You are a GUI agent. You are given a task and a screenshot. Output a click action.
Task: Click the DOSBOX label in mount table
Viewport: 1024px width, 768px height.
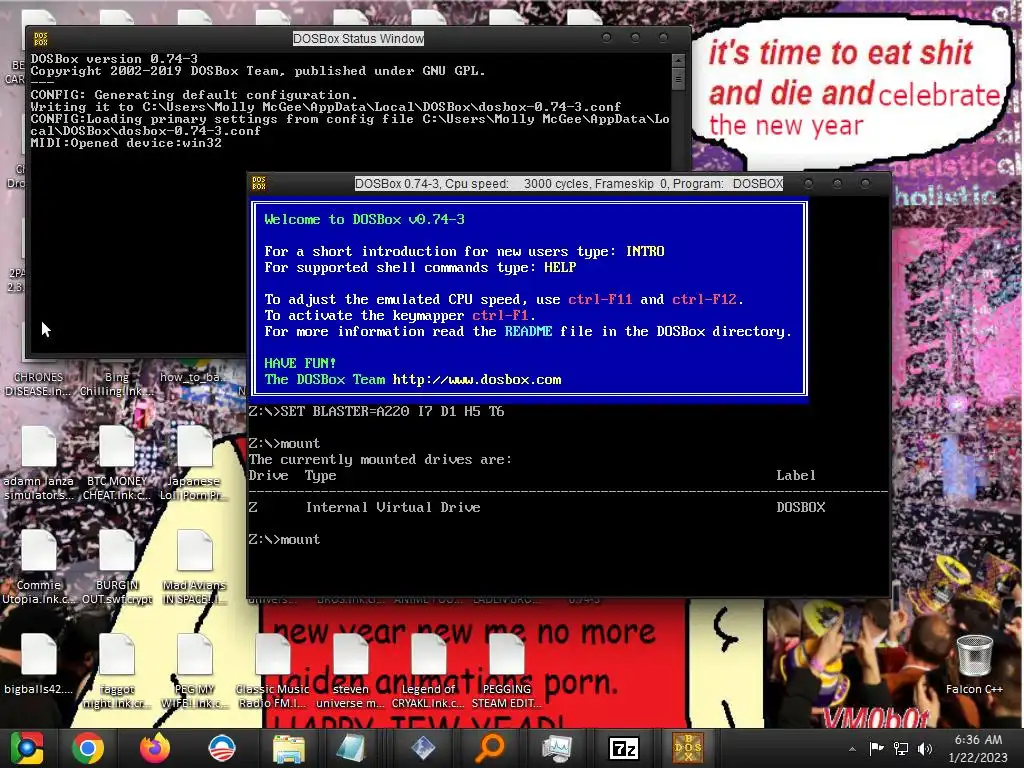pyautogui.click(x=801, y=507)
